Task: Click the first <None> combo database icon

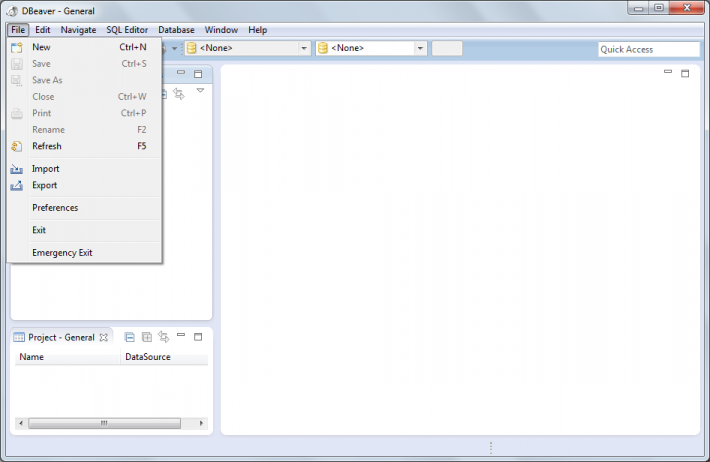Action: [x=192, y=48]
